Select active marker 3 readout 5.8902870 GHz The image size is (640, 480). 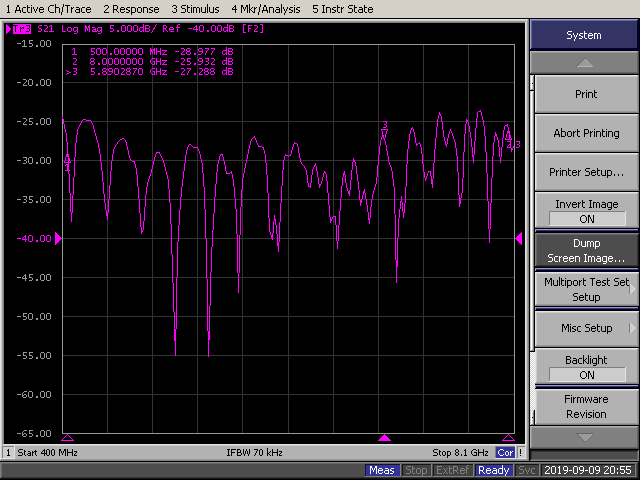click(x=149, y=72)
